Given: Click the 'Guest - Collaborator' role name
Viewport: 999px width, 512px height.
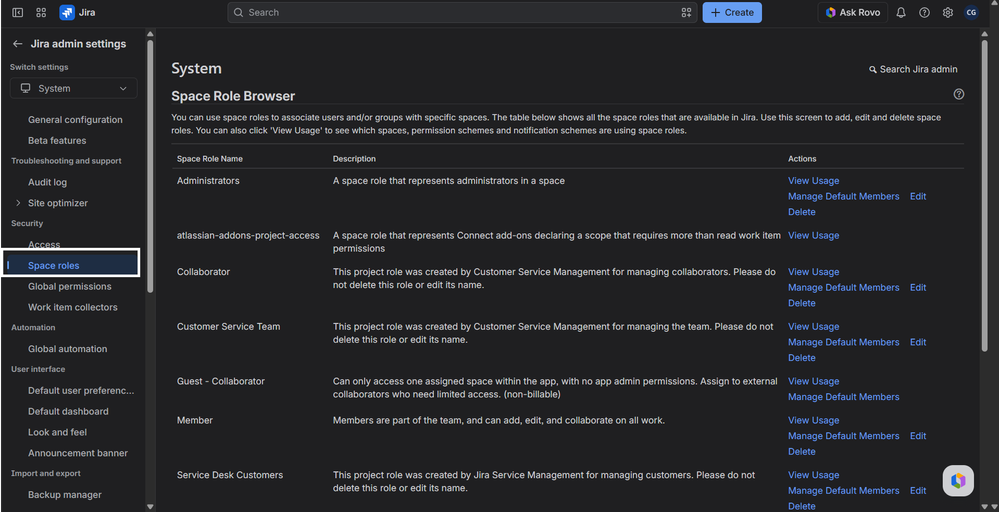Looking at the screenshot, I should click(x=220, y=381).
